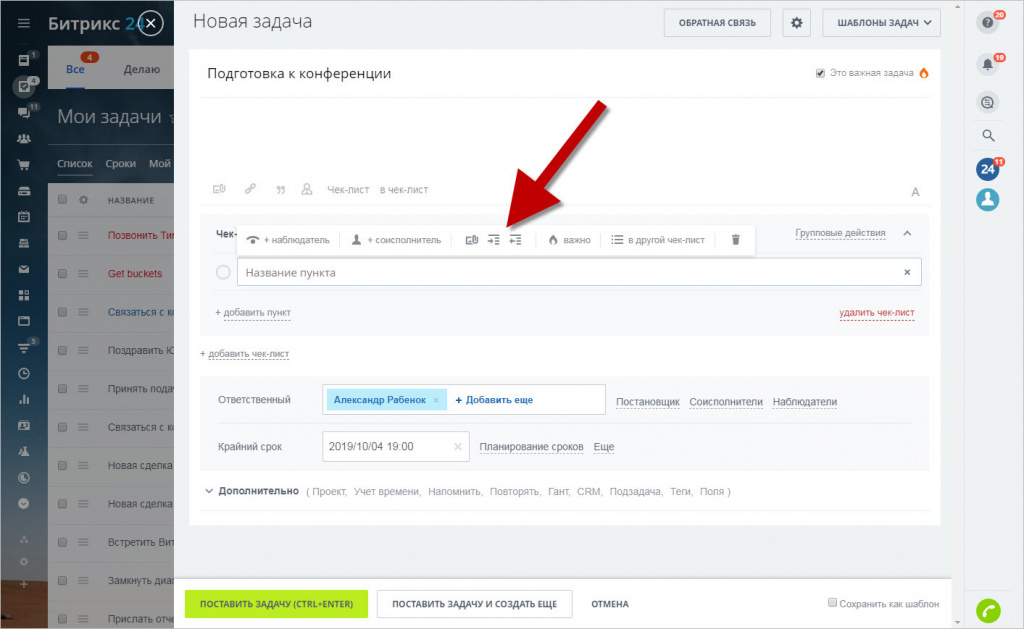Click the search magnifier icon
This screenshot has width=1024, height=629.
(988, 135)
